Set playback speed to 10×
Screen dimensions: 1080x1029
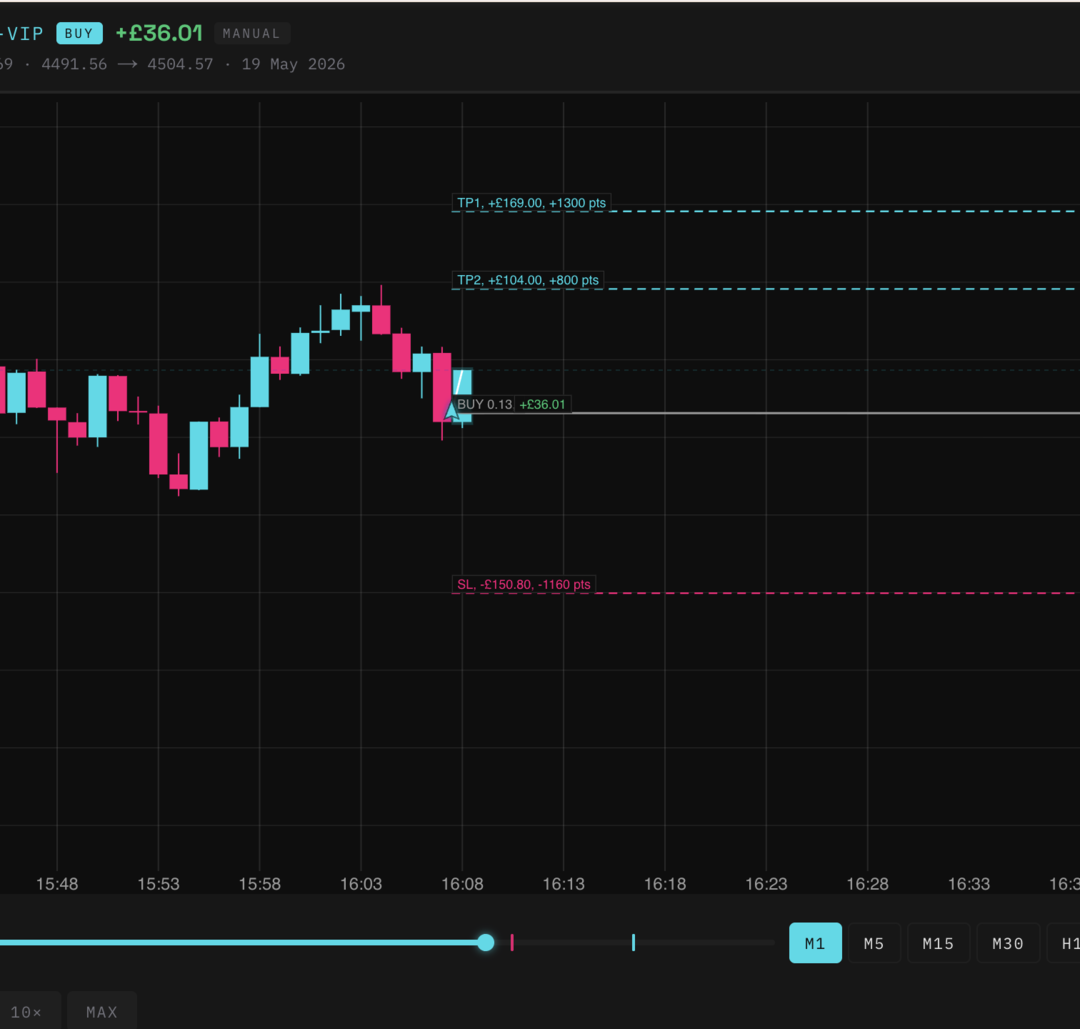pyautogui.click(x=28, y=1011)
